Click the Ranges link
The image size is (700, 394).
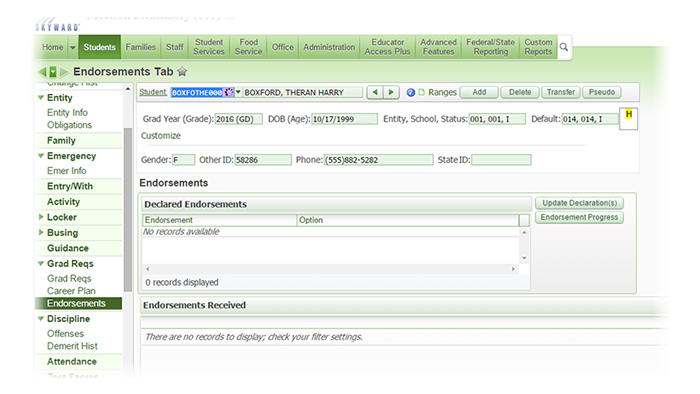[x=442, y=92]
